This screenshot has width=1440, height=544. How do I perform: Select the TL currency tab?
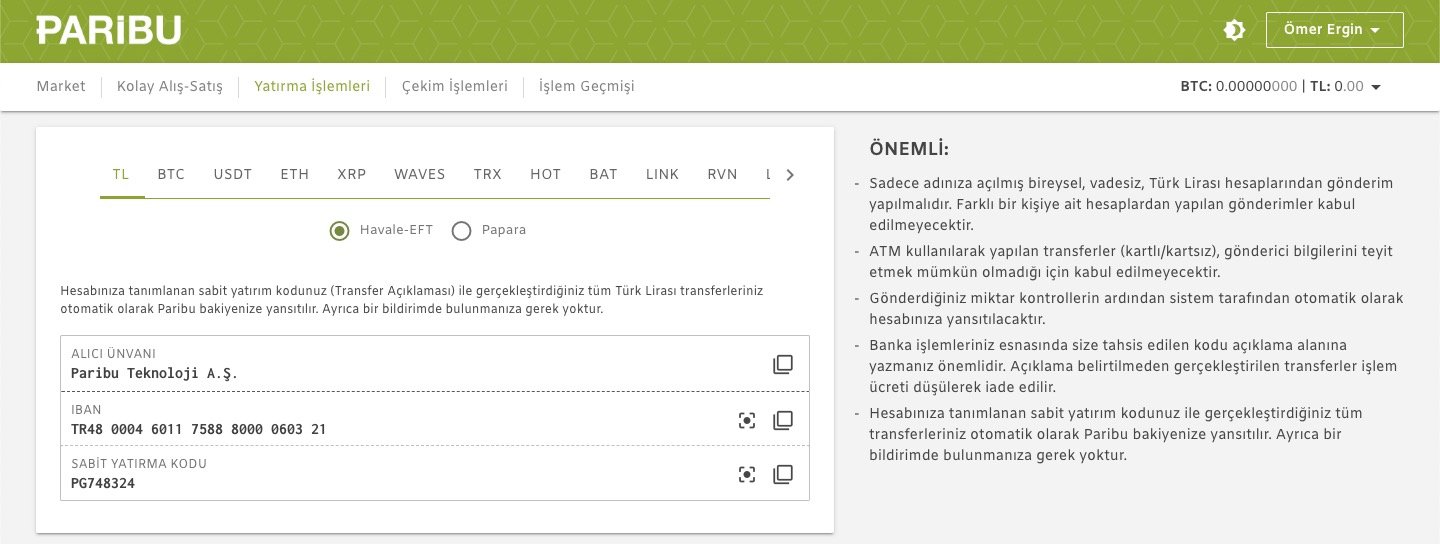121,174
